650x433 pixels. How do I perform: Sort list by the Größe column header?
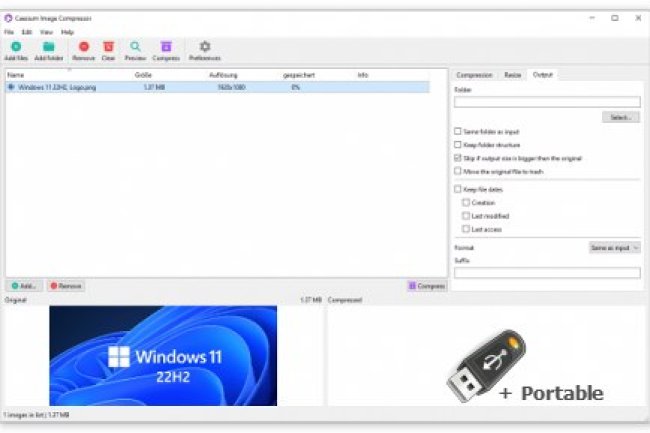click(x=143, y=75)
